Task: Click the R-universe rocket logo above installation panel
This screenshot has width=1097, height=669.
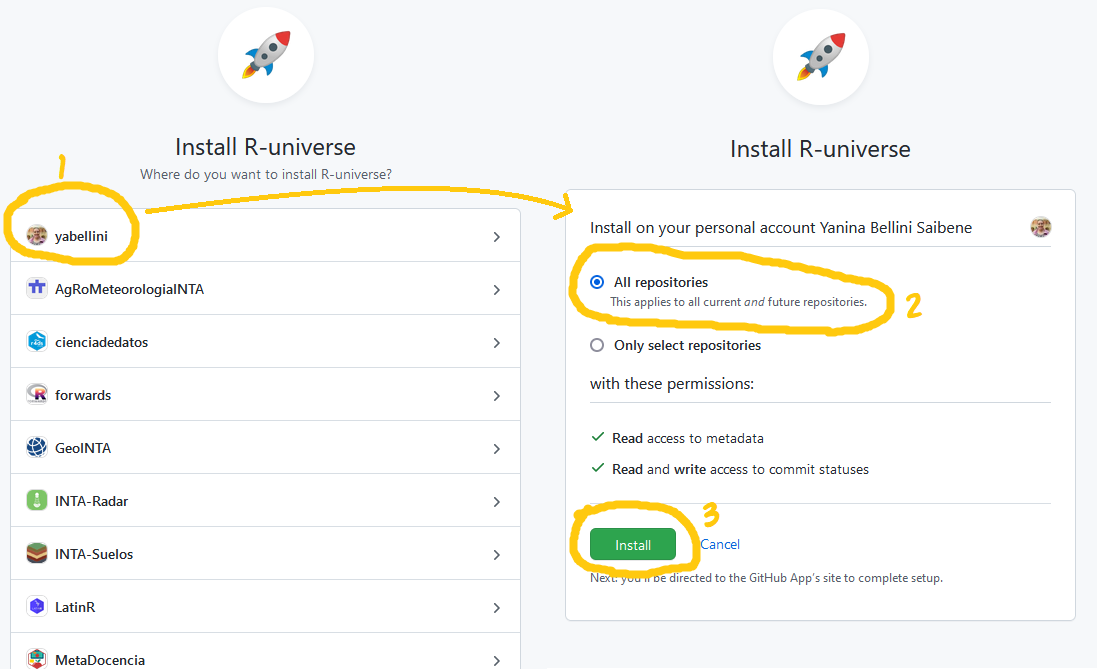Action: click(820, 58)
